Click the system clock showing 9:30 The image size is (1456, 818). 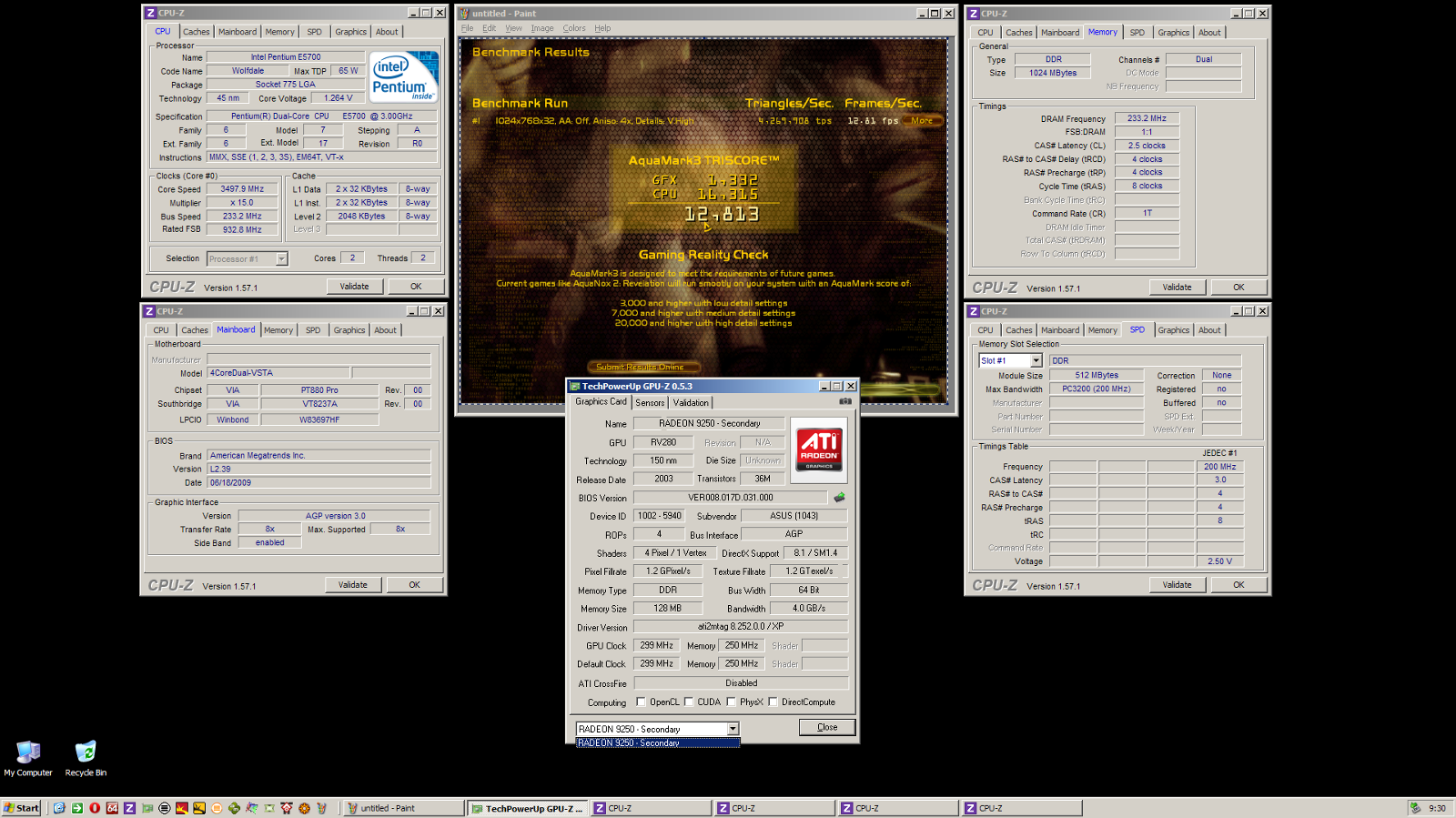(x=1437, y=808)
